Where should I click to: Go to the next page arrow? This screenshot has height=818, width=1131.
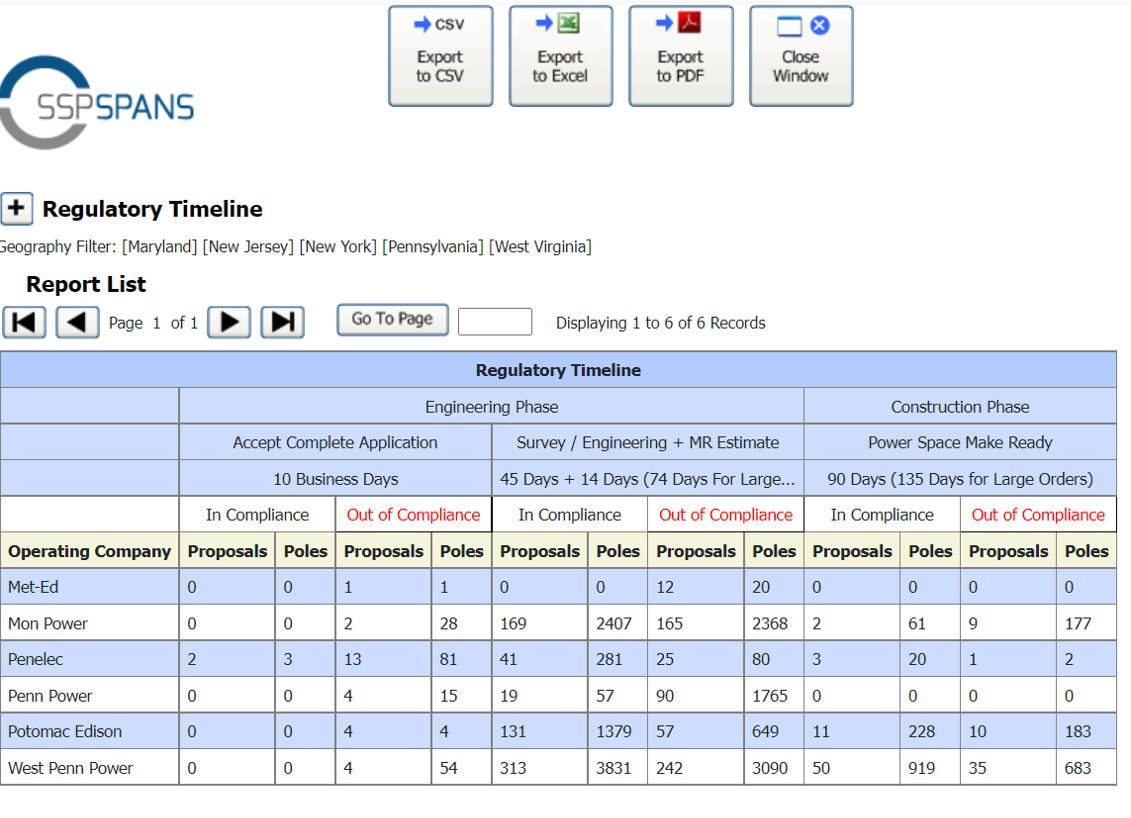229,322
